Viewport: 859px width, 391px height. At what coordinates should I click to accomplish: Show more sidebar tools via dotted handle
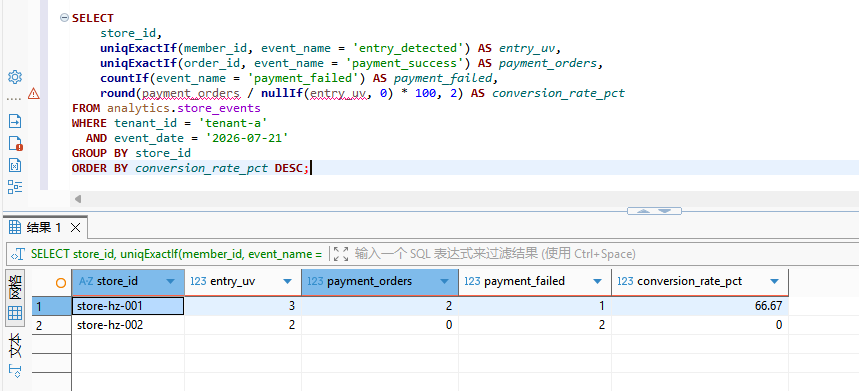[x=15, y=100]
